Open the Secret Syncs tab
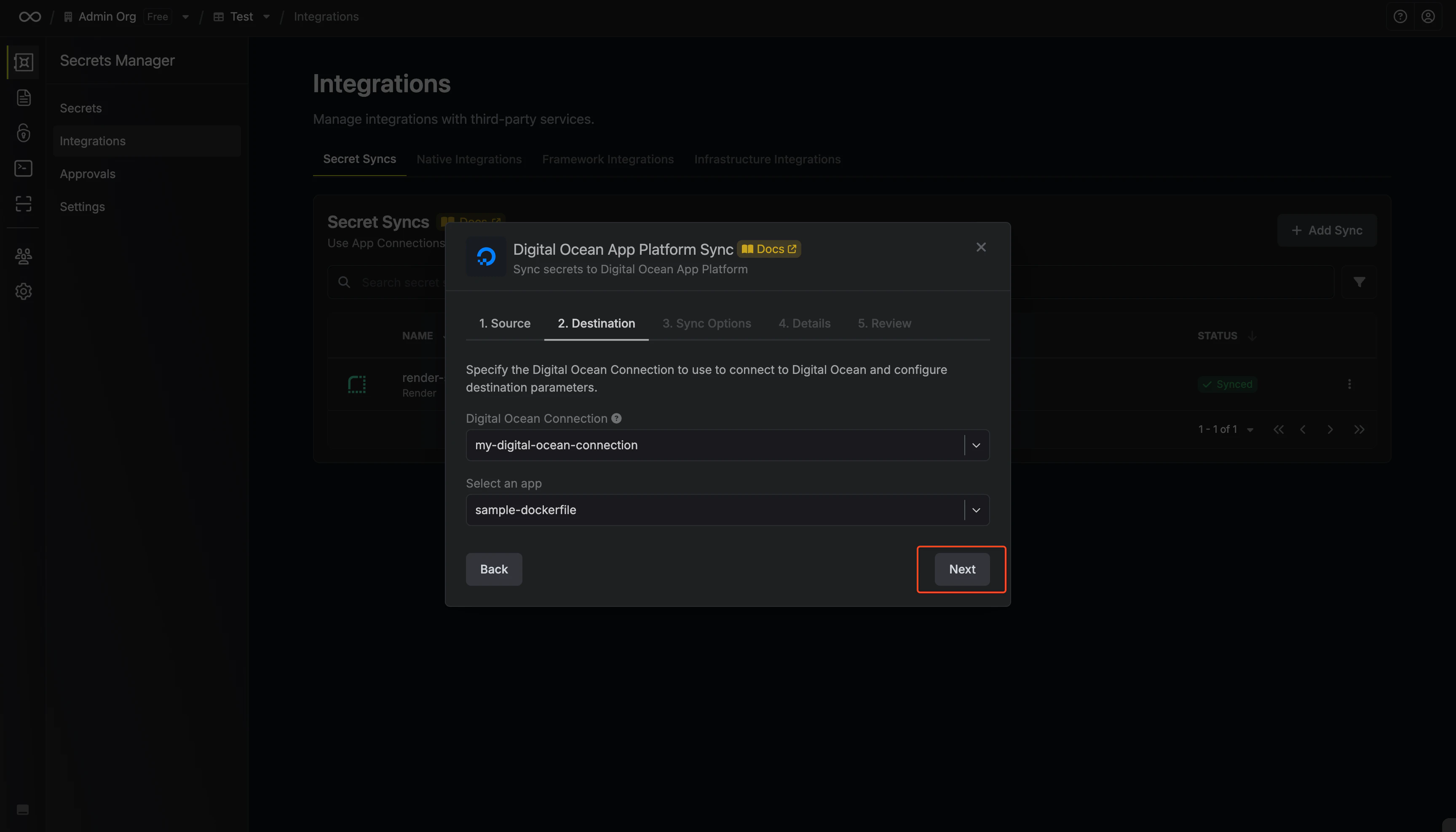1456x832 pixels. 359,159
